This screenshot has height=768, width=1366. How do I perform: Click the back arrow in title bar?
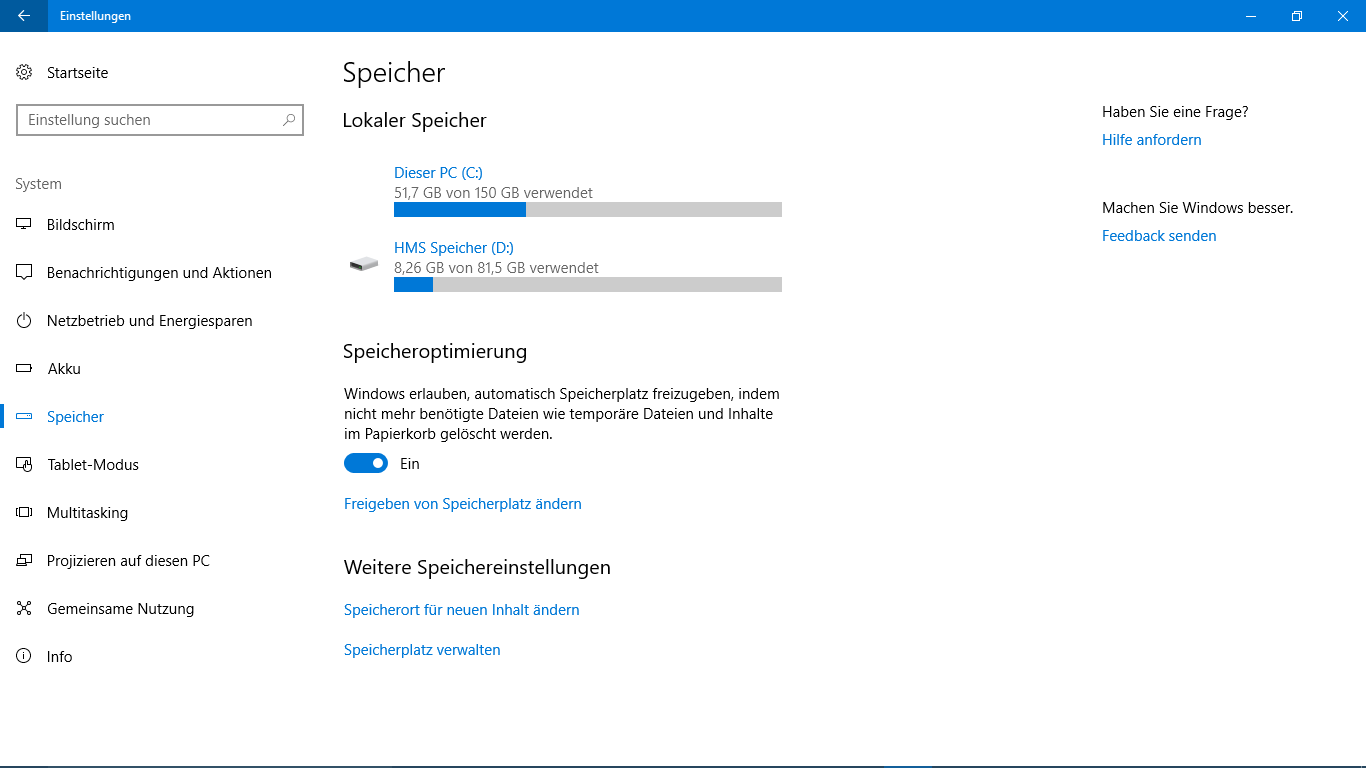(24, 16)
